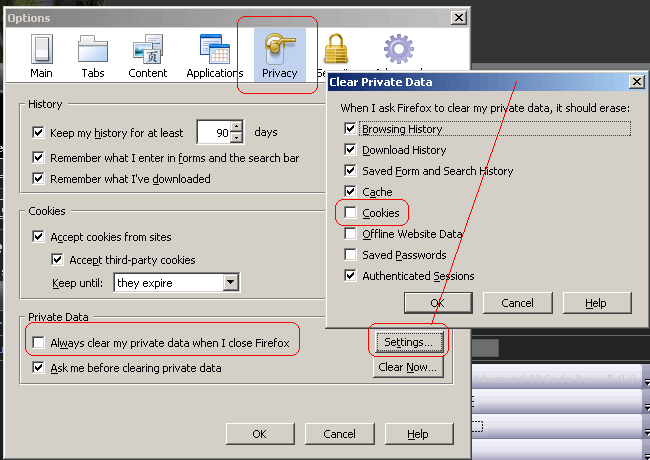Select the Privacy key icon

click(279, 51)
